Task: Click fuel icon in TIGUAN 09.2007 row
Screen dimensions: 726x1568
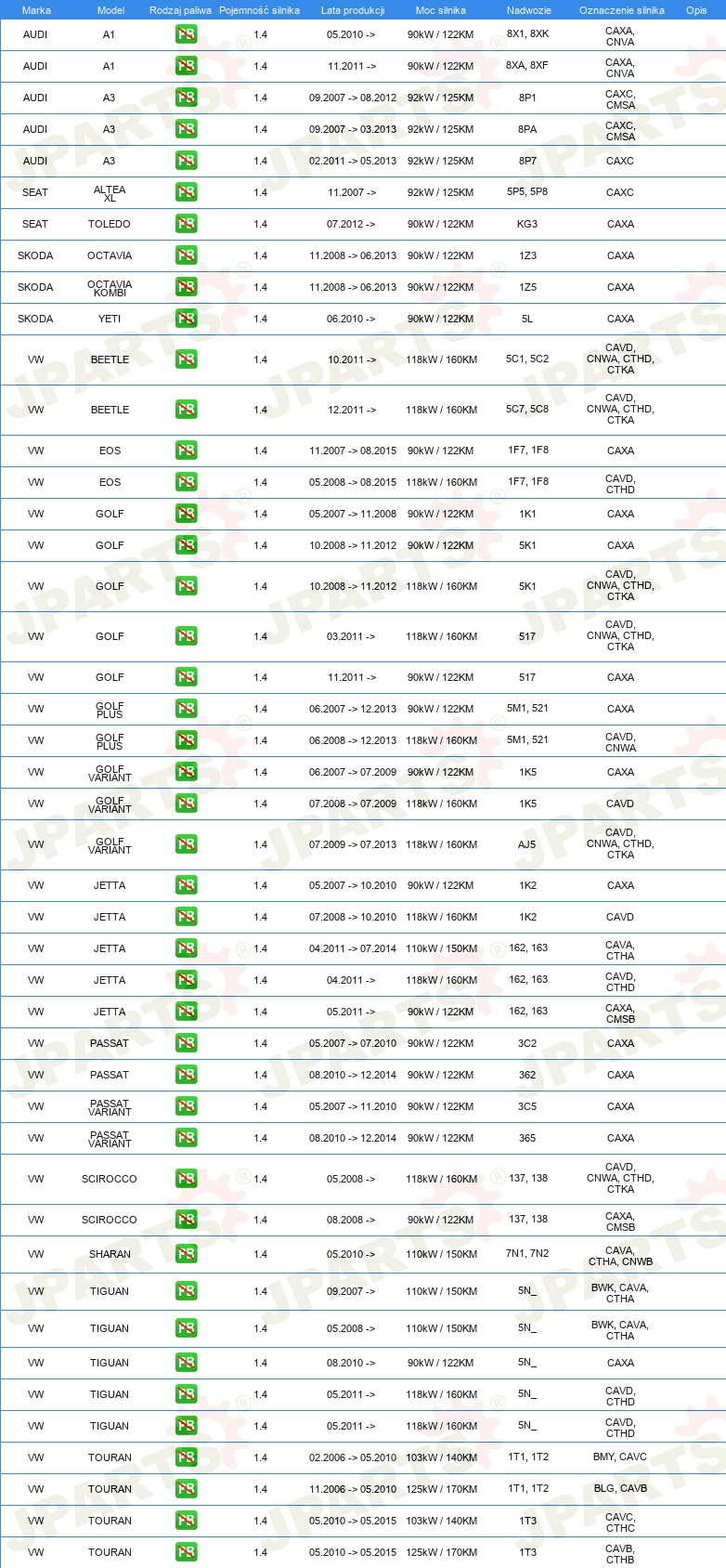Action: tap(186, 1291)
